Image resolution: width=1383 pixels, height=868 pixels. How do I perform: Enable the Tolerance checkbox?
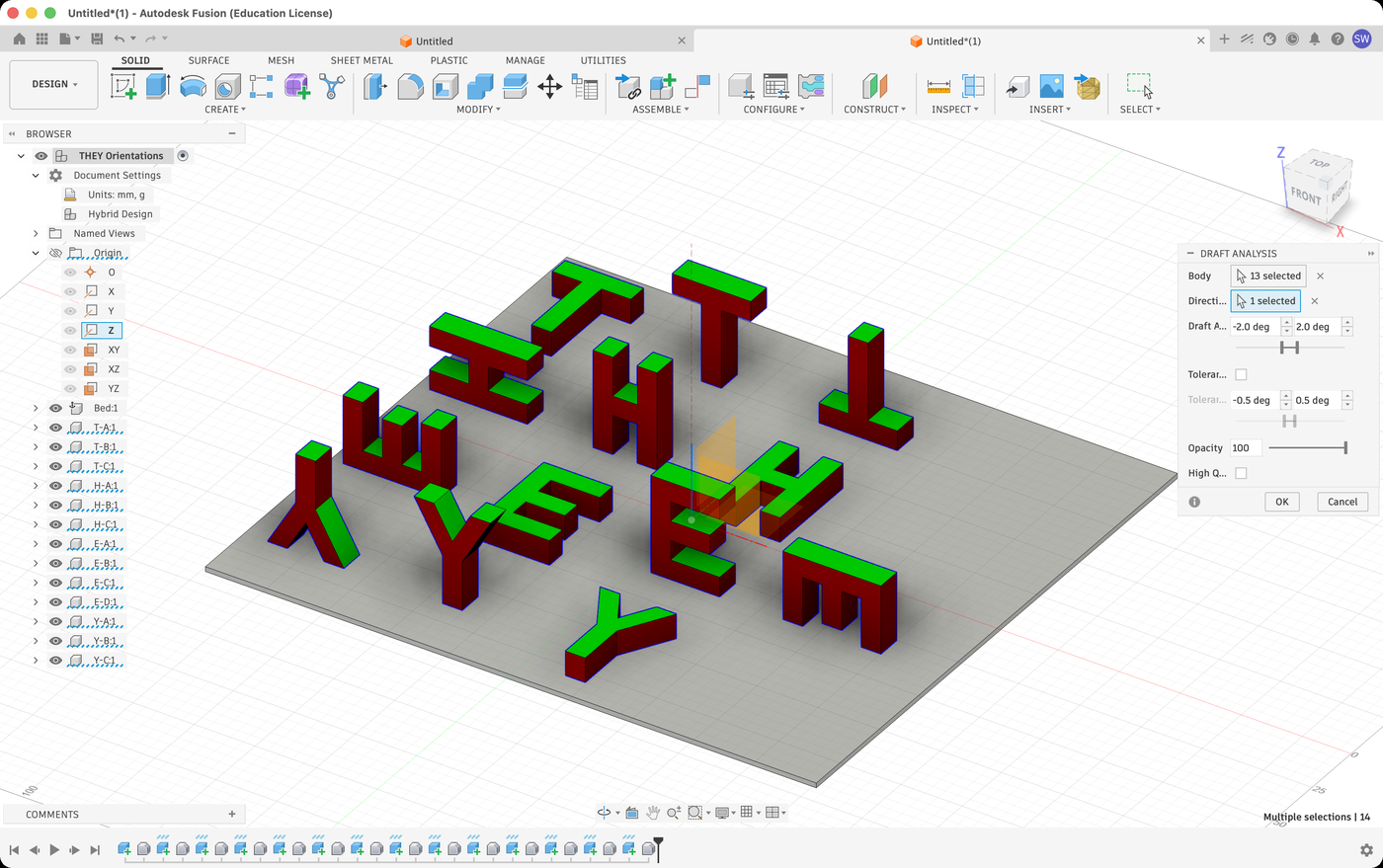coord(1241,374)
